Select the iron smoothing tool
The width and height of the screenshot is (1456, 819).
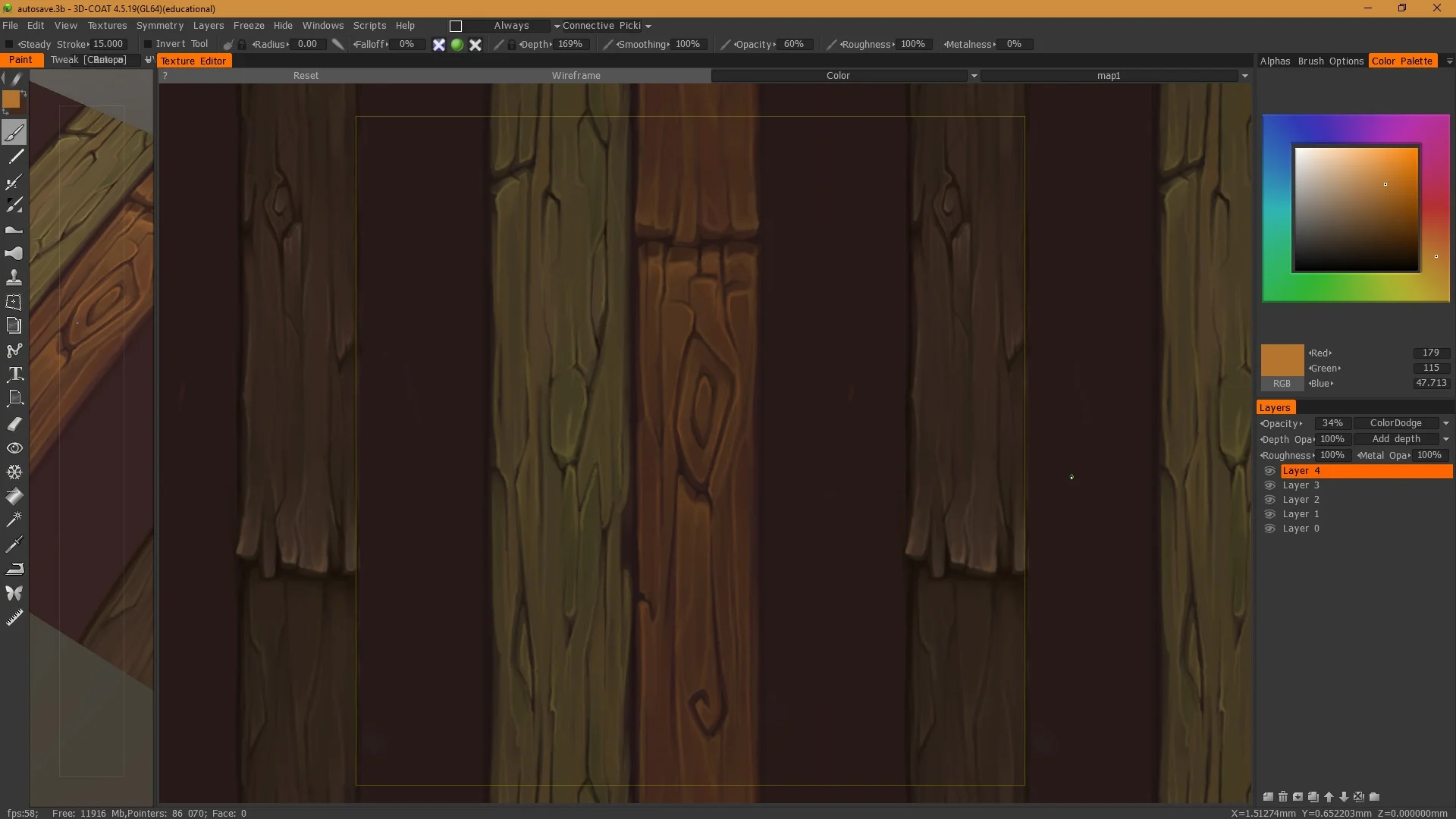pyautogui.click(x=14, y=569)
